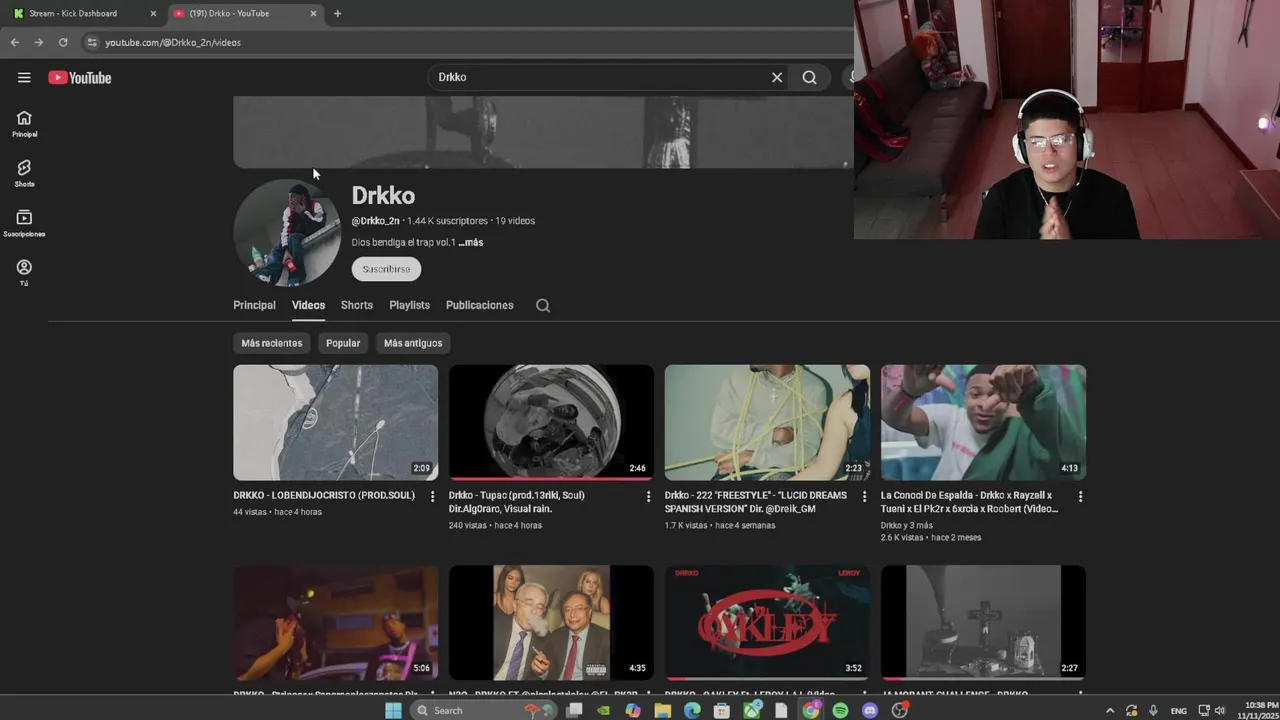Open the Tú sidebar entry
This screenshot has height=720, width=1280.
[24, 273]
